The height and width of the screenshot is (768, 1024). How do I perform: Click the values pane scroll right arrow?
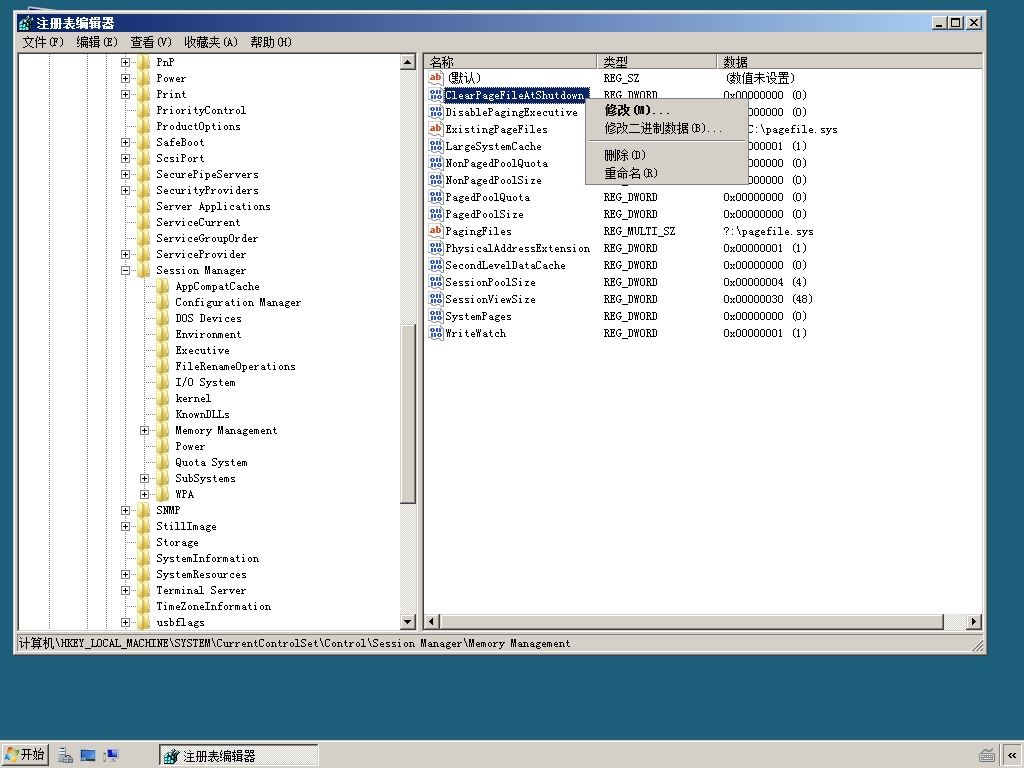point(974,622)
